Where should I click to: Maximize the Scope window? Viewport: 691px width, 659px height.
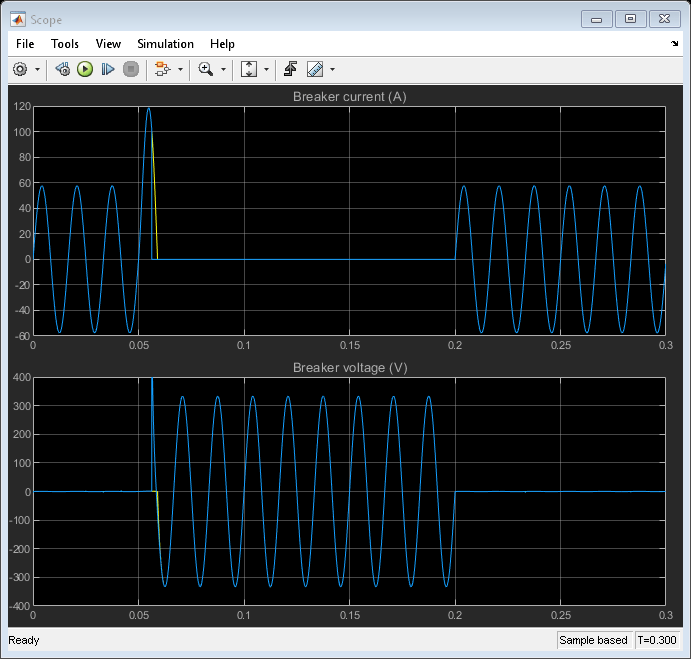[630, 19]
